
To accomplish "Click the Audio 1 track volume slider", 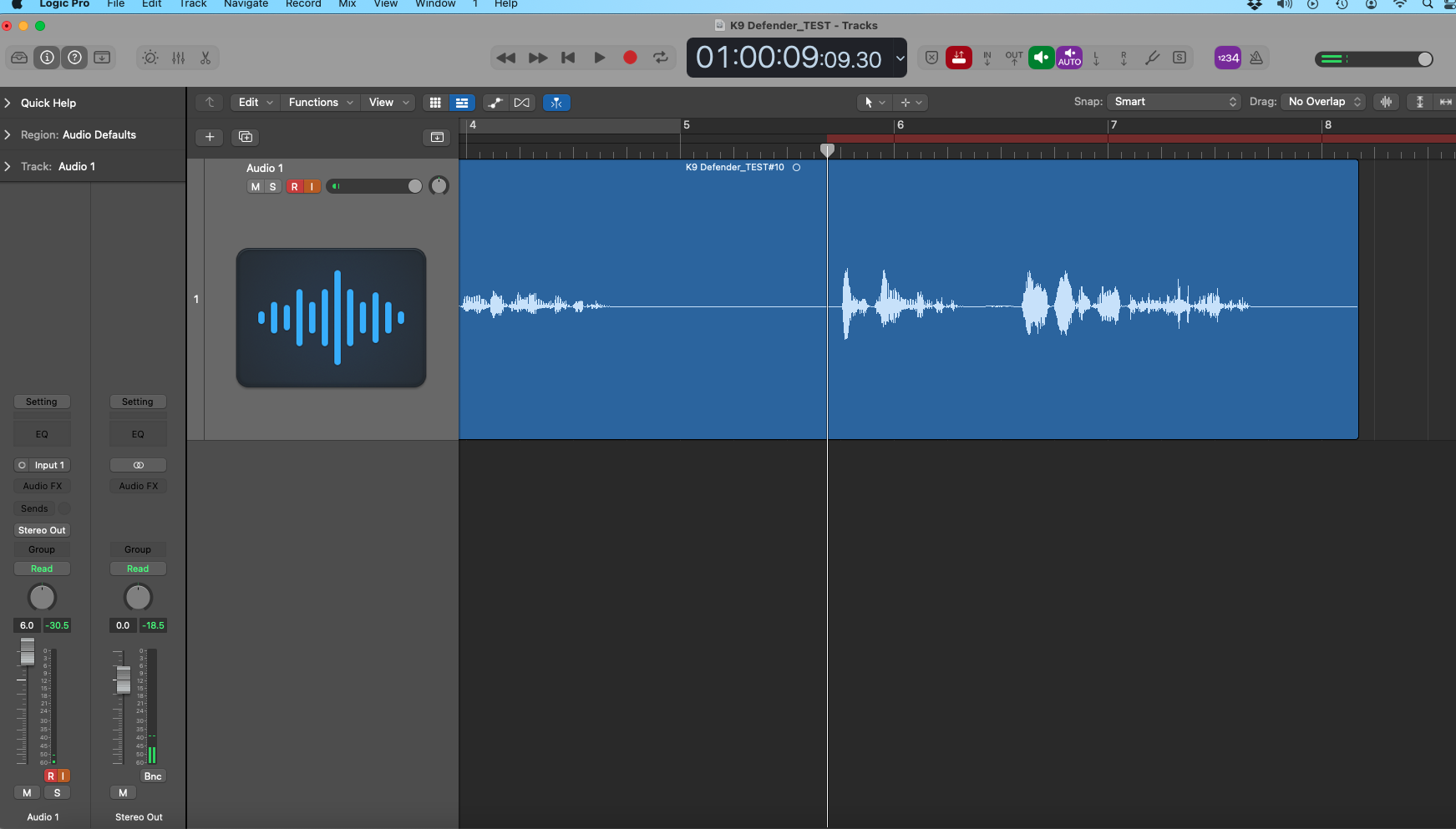I will click(x=375, y=186).
